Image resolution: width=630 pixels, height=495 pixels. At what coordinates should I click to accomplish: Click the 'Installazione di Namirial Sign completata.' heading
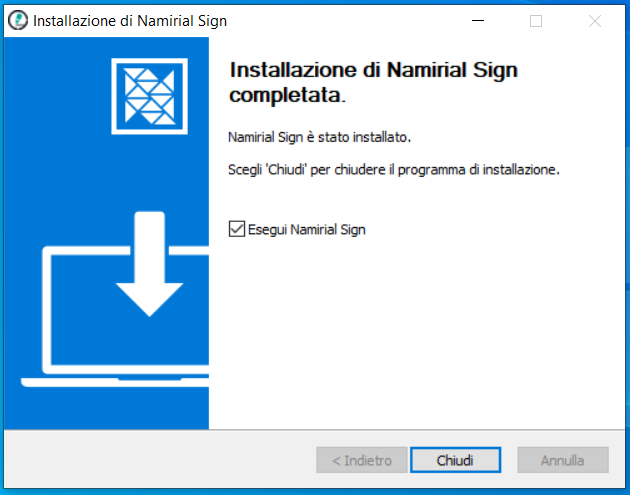click(374, 82)
